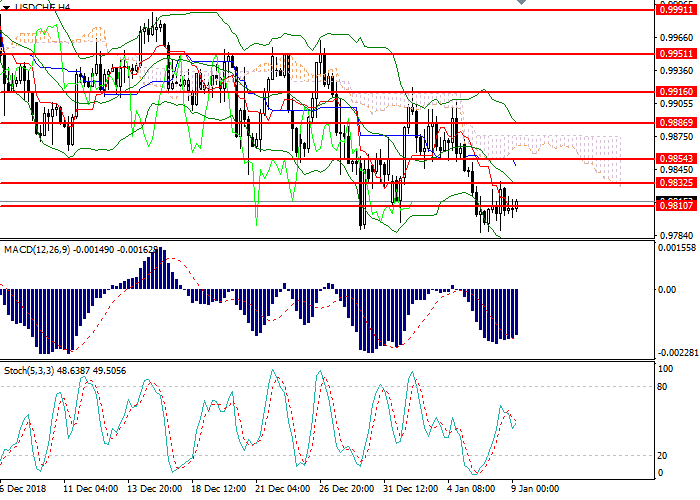Viewport: 700px width, 500px height.
Task: Click the Stochastic 80 level scale value
Action: (662, 386)
